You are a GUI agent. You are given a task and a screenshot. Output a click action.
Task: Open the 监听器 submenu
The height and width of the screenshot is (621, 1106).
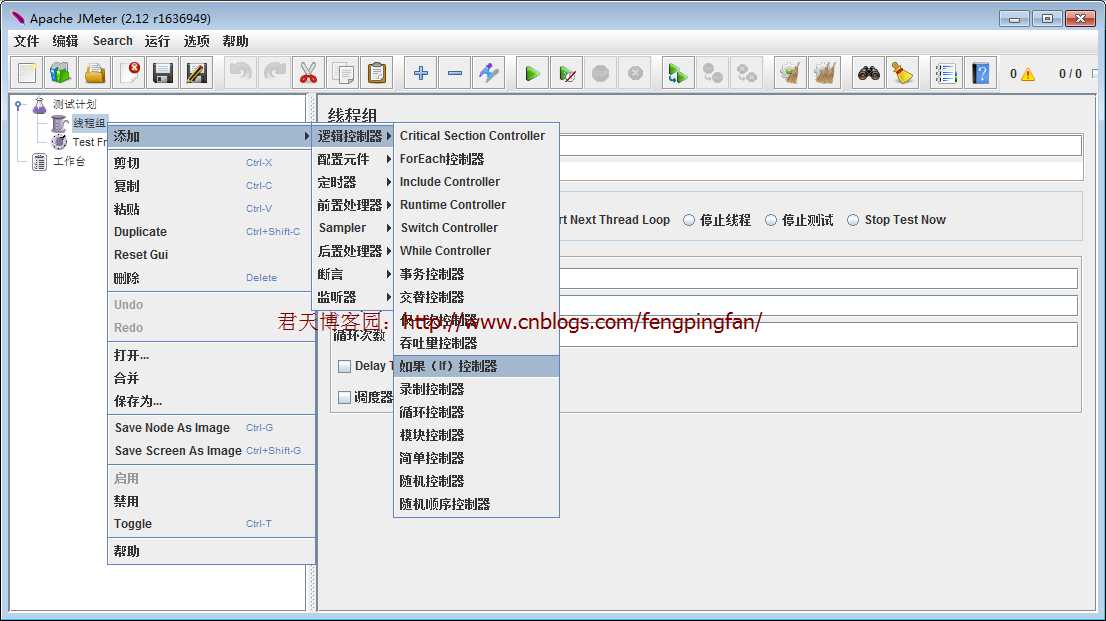[353, 297]
